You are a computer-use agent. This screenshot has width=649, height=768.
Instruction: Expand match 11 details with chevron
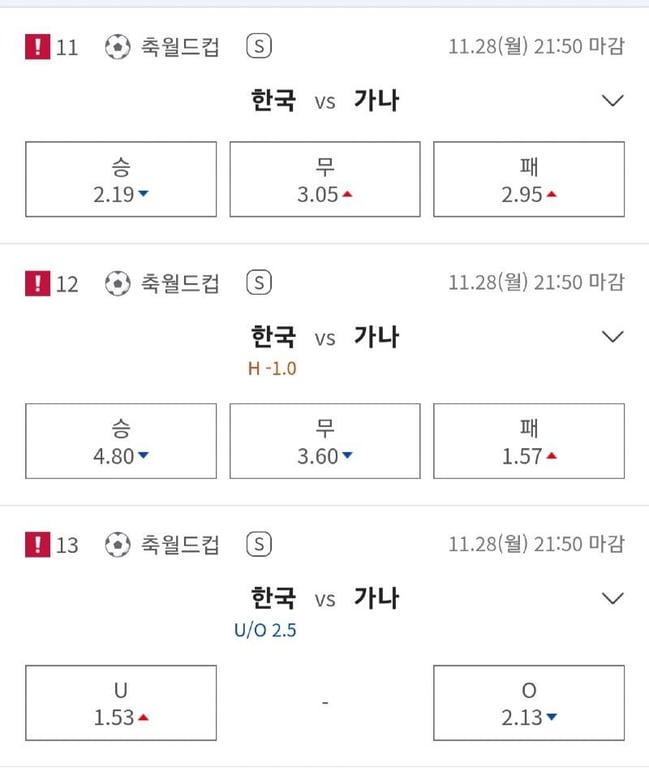(613, 100)
